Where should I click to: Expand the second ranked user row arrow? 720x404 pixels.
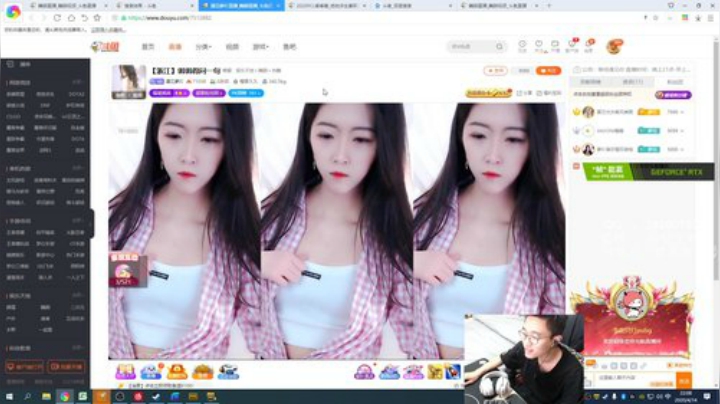pyautogui.click(x=682, y=131)
